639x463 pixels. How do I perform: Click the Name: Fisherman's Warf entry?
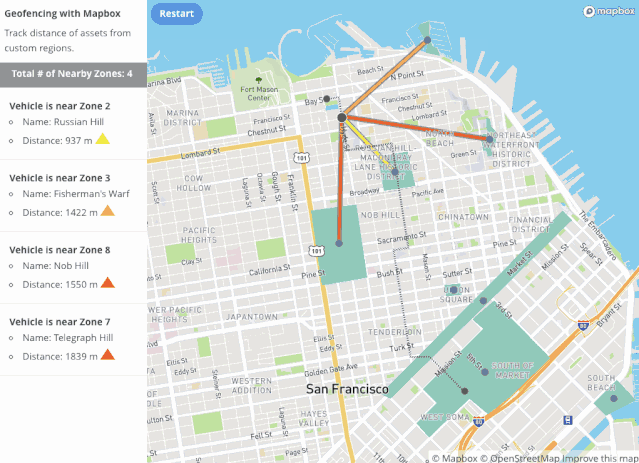[76, 194]
